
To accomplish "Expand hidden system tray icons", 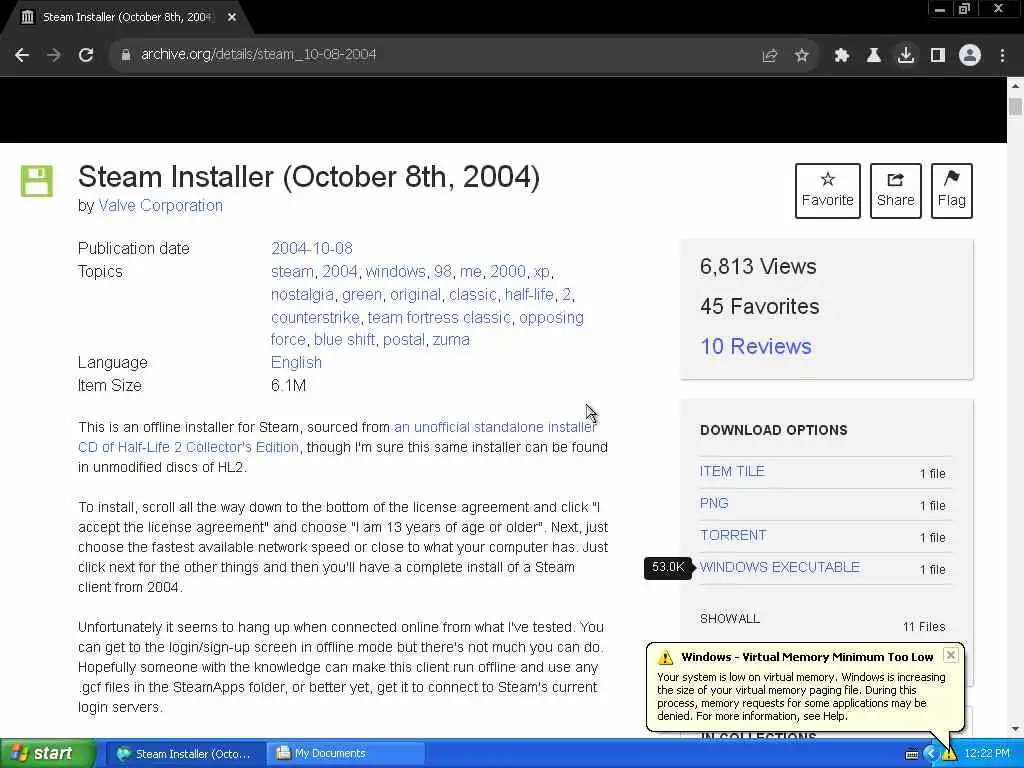I will 931,754.
